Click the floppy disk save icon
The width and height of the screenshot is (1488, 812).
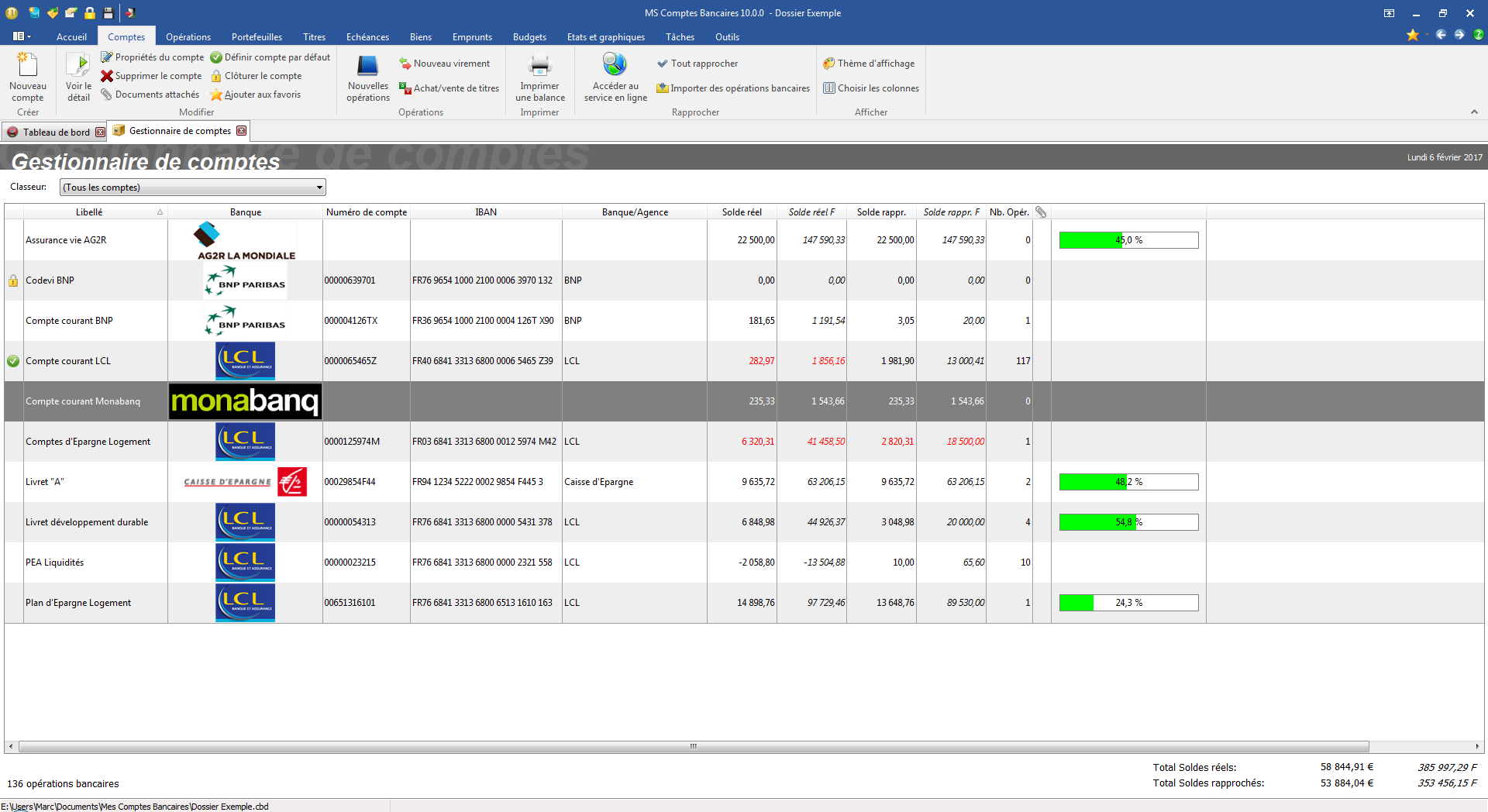108,13
